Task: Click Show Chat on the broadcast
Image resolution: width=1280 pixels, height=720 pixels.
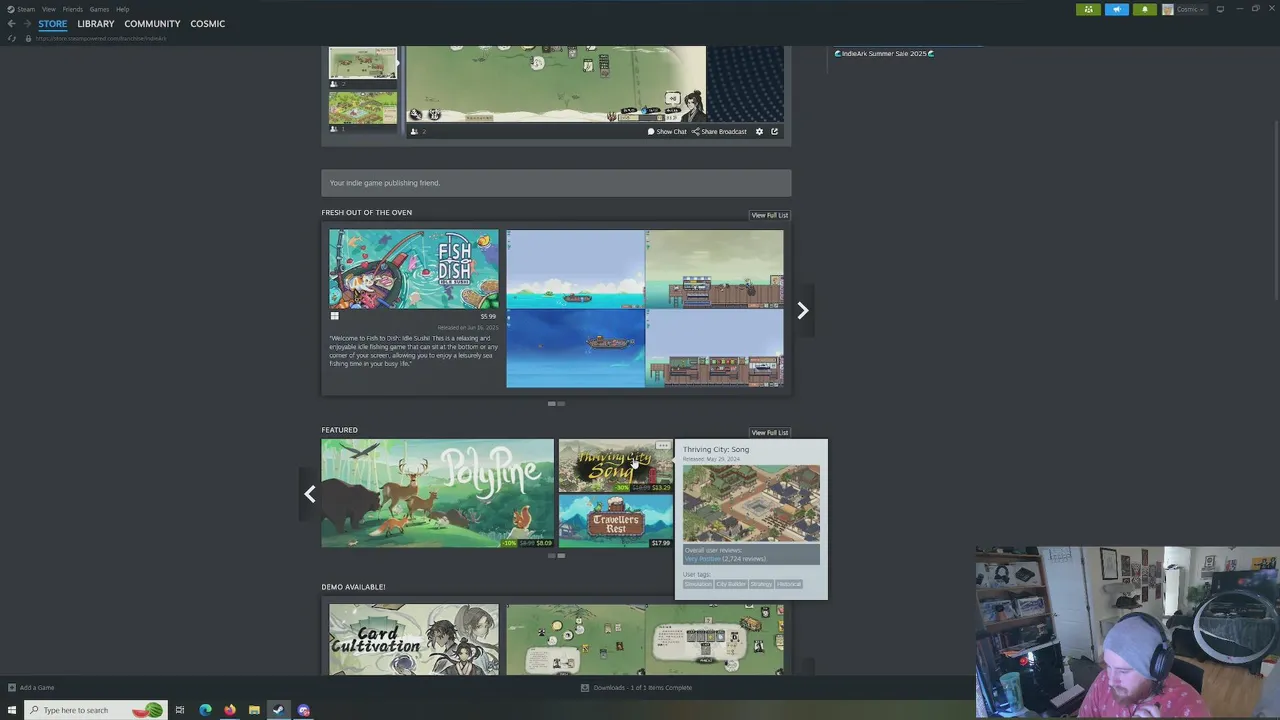Action: point(667,132)
